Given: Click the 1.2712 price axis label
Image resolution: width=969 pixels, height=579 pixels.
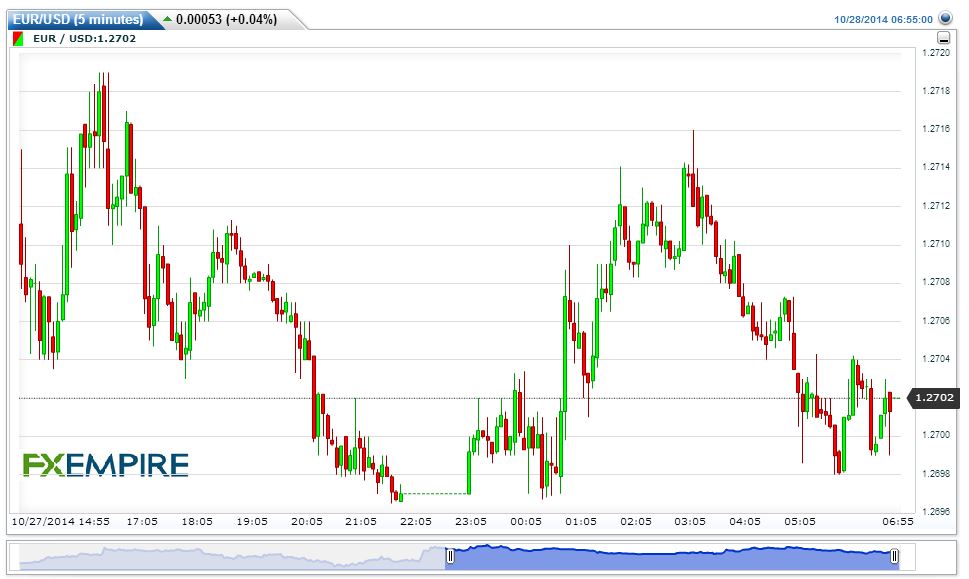Looking at the screenshot, I should (936, 206).
